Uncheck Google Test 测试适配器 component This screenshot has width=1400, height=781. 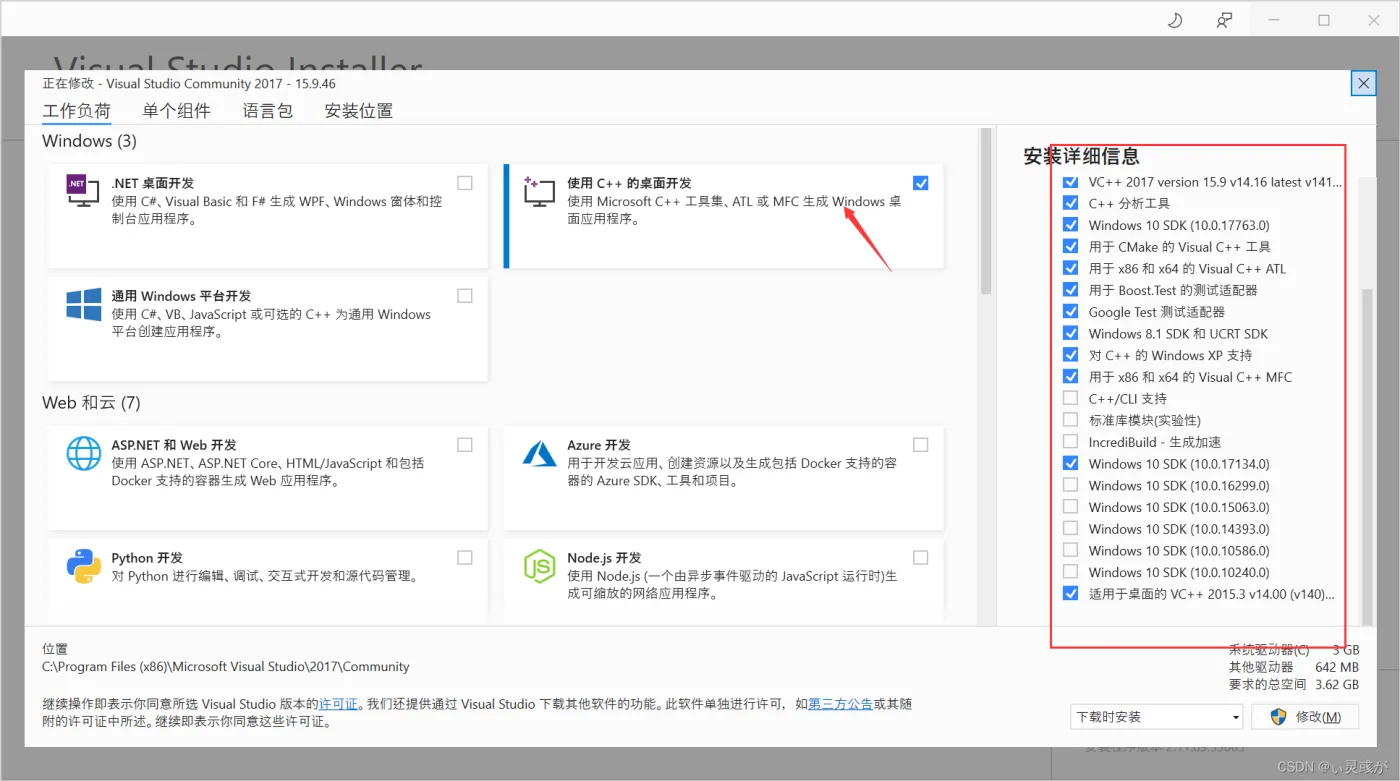coord(1071,312)
